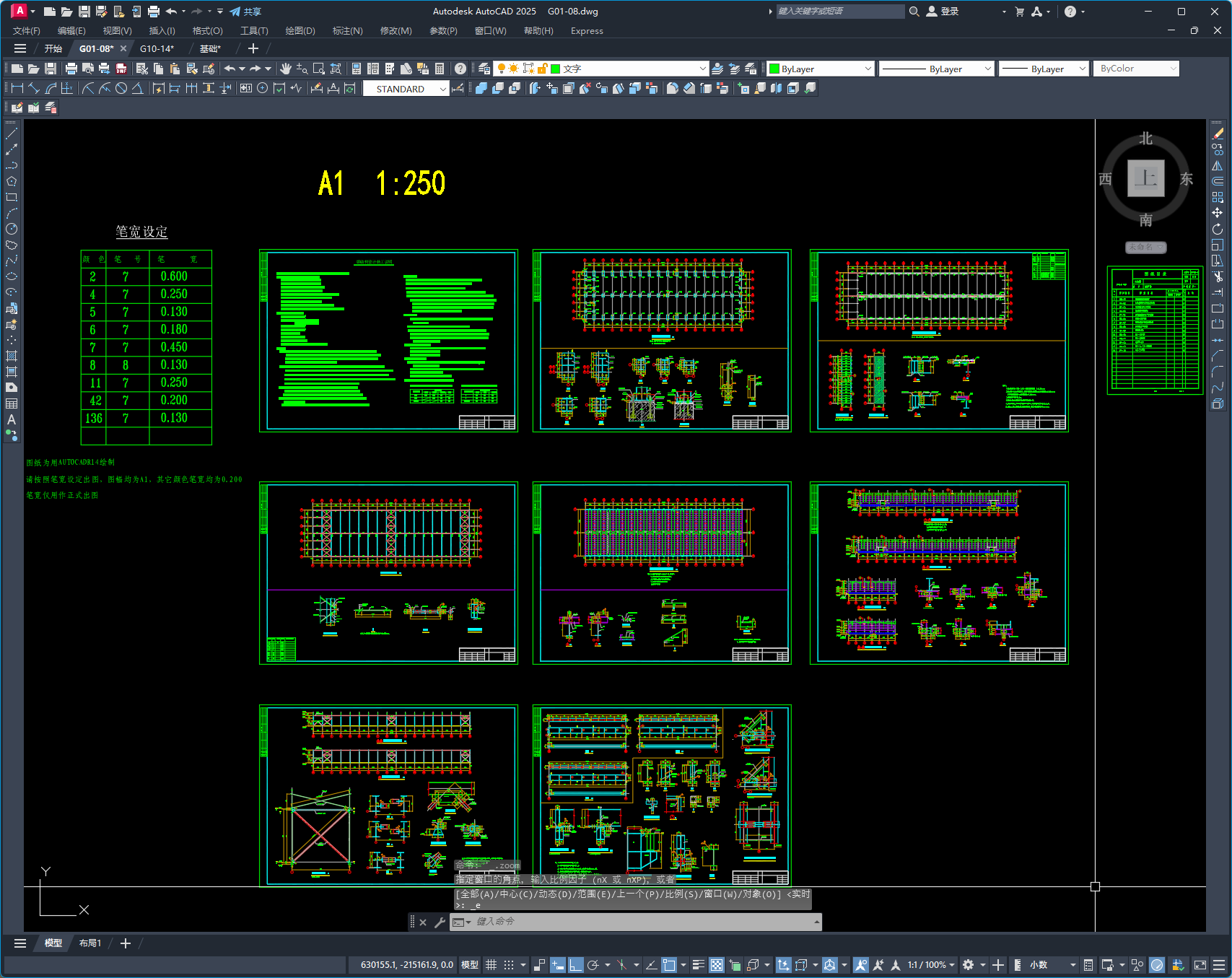The height and width of the screenshot is (978, 1232).
Task: Open the Express menu
Action: (587, 31)
